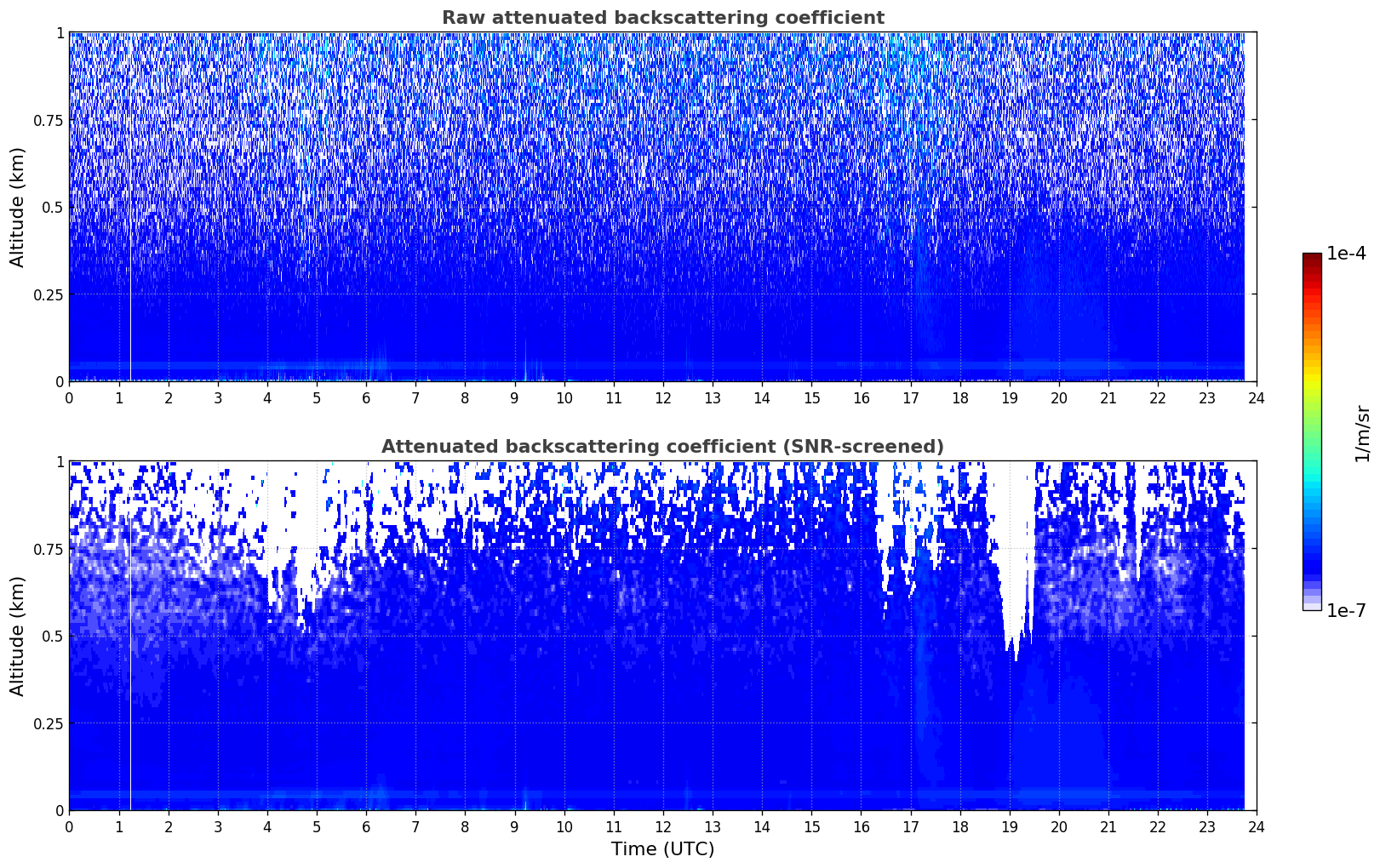Click hour 6 tick on bottom plot's axis
Image resolution: width=1380 pixels, height=868 pixels.
tap(366, 827)
